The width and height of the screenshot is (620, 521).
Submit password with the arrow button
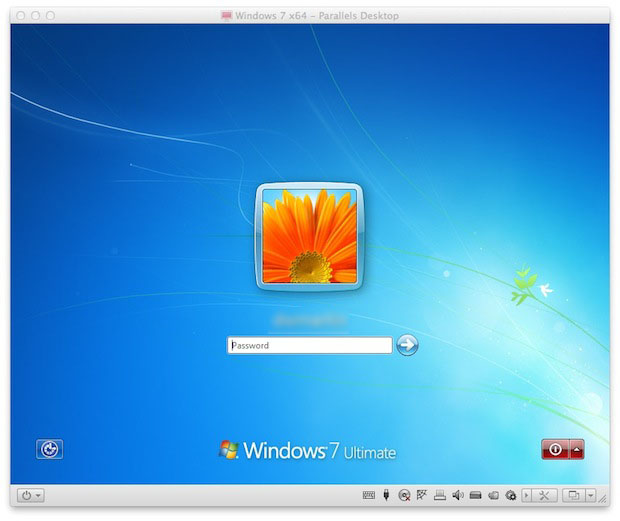click(407, 345)
